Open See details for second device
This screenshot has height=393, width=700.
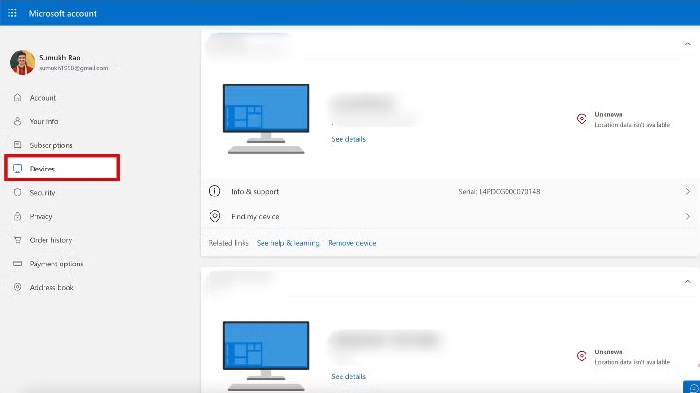click(x=349, y=376)
